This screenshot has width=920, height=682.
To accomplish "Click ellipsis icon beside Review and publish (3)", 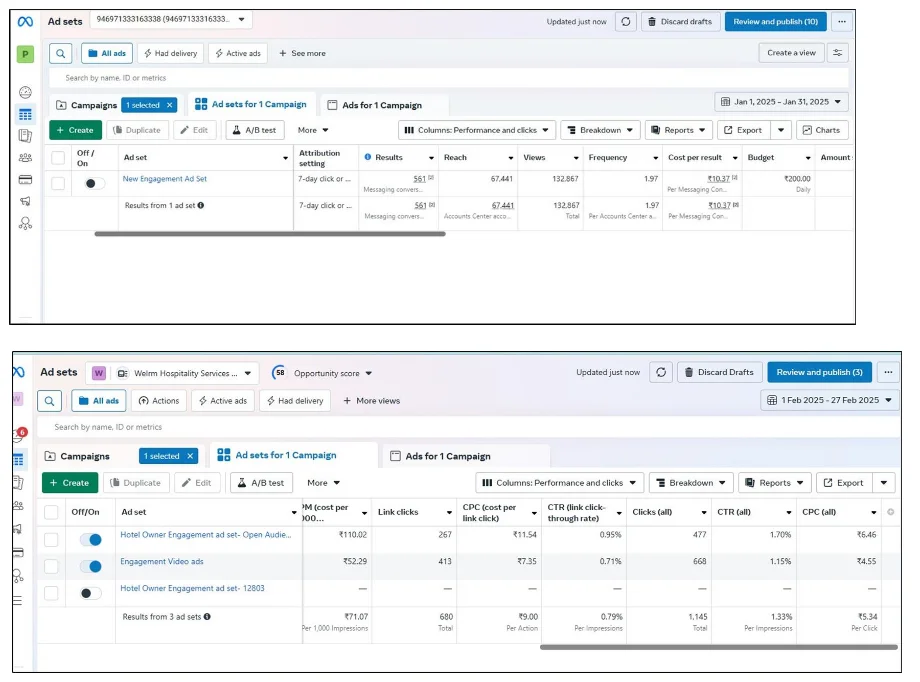I will [888, 372].
